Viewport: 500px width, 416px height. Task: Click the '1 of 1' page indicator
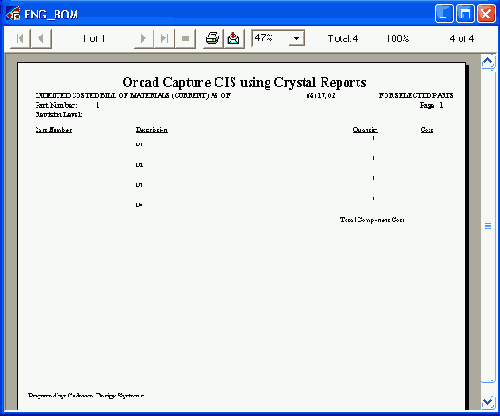click(x=94, y=39)
